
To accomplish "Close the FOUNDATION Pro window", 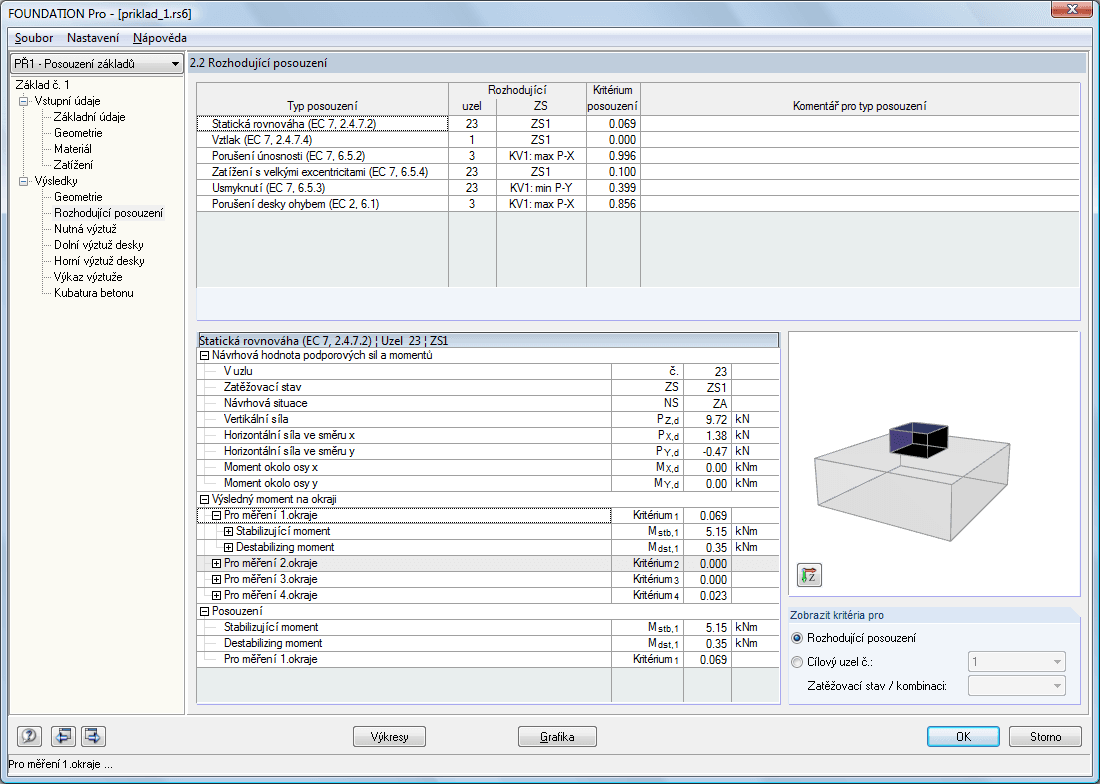I will click(1071, 9).
